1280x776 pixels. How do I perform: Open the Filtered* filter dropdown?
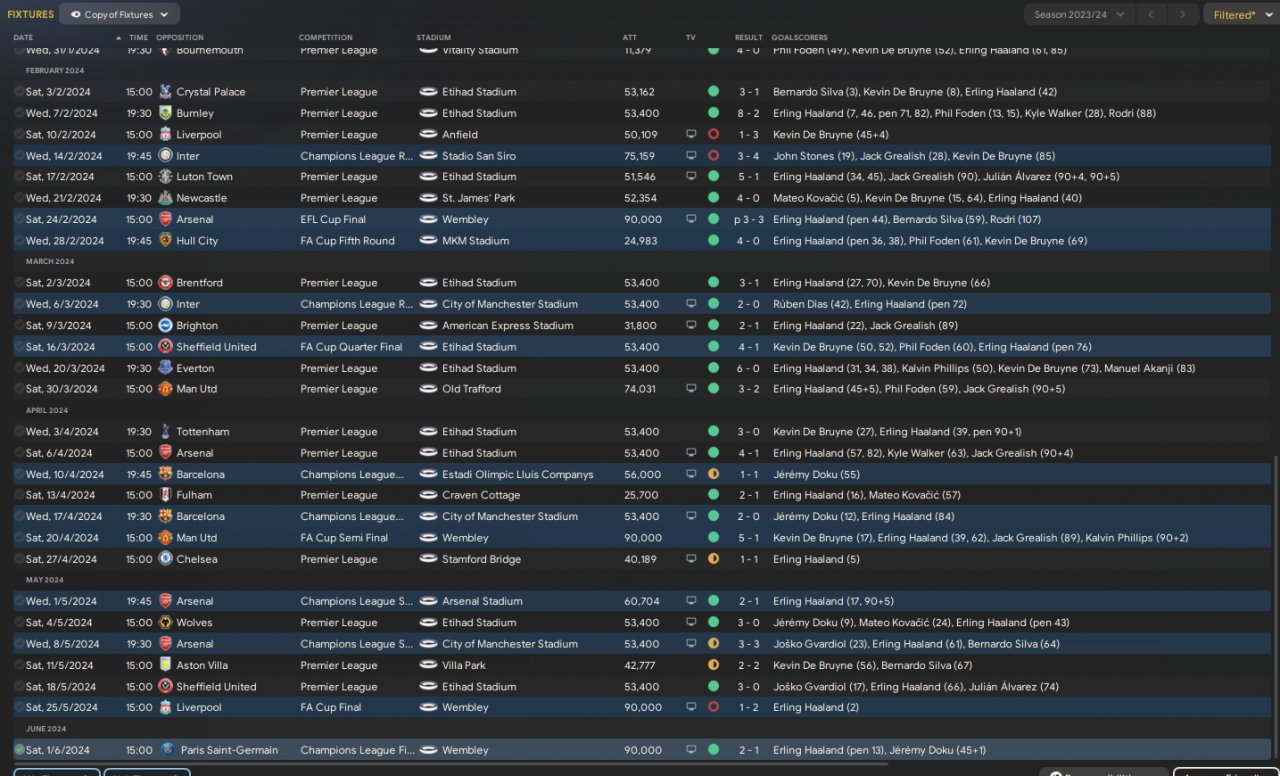[x=1241, y=15]
